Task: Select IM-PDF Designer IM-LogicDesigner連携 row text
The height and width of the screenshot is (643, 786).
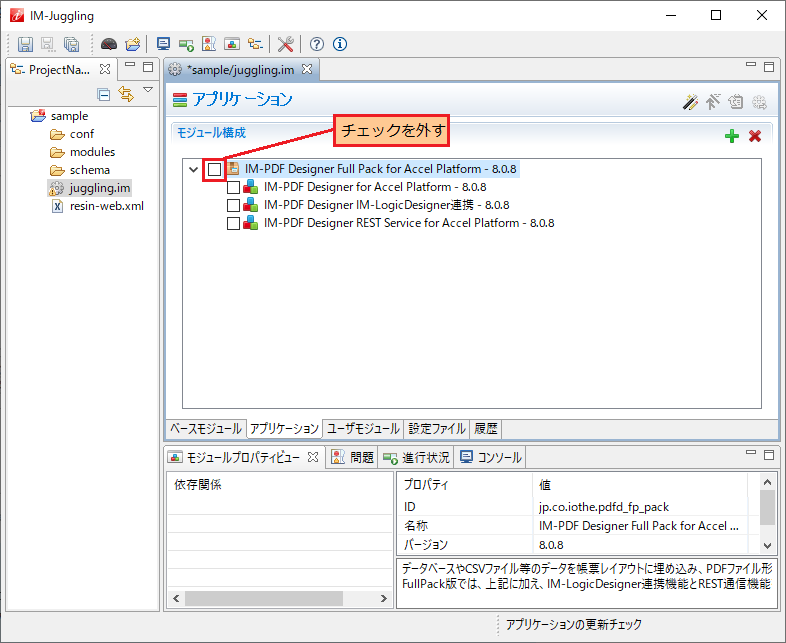Action: click(x=386, y=205)
